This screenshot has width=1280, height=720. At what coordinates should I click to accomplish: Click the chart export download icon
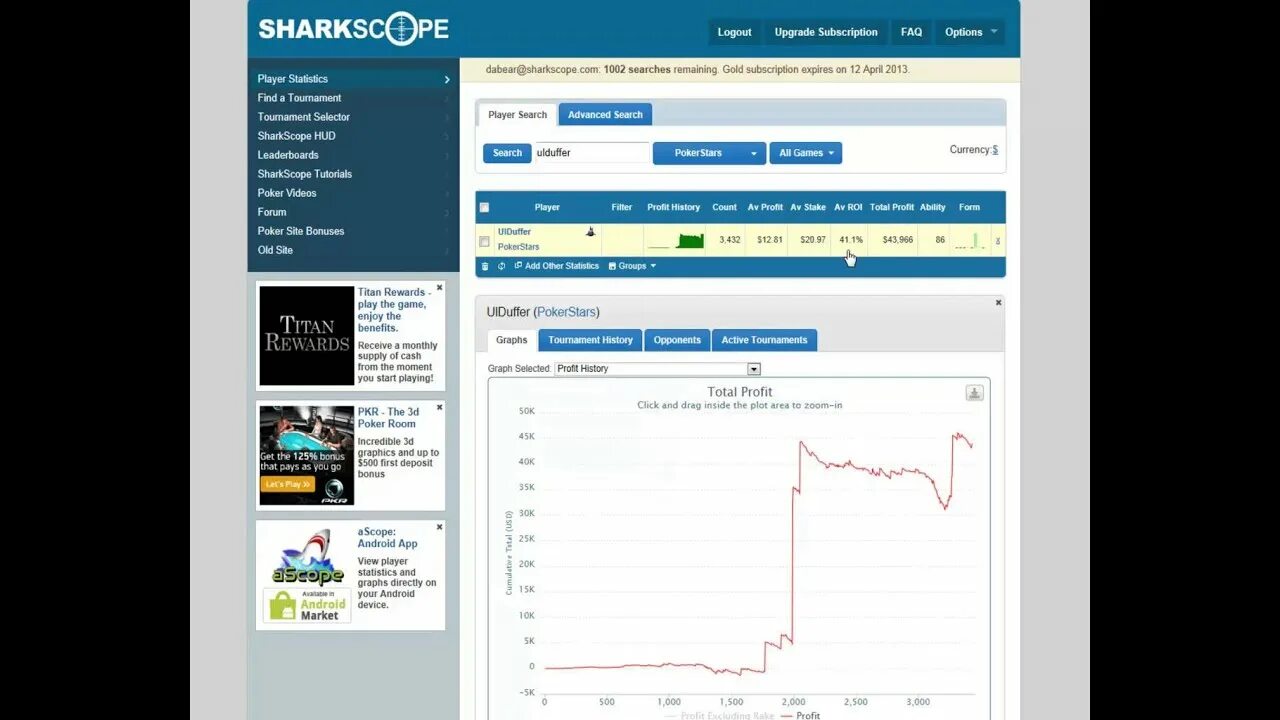pyautogui.click(x=974, y=393)
